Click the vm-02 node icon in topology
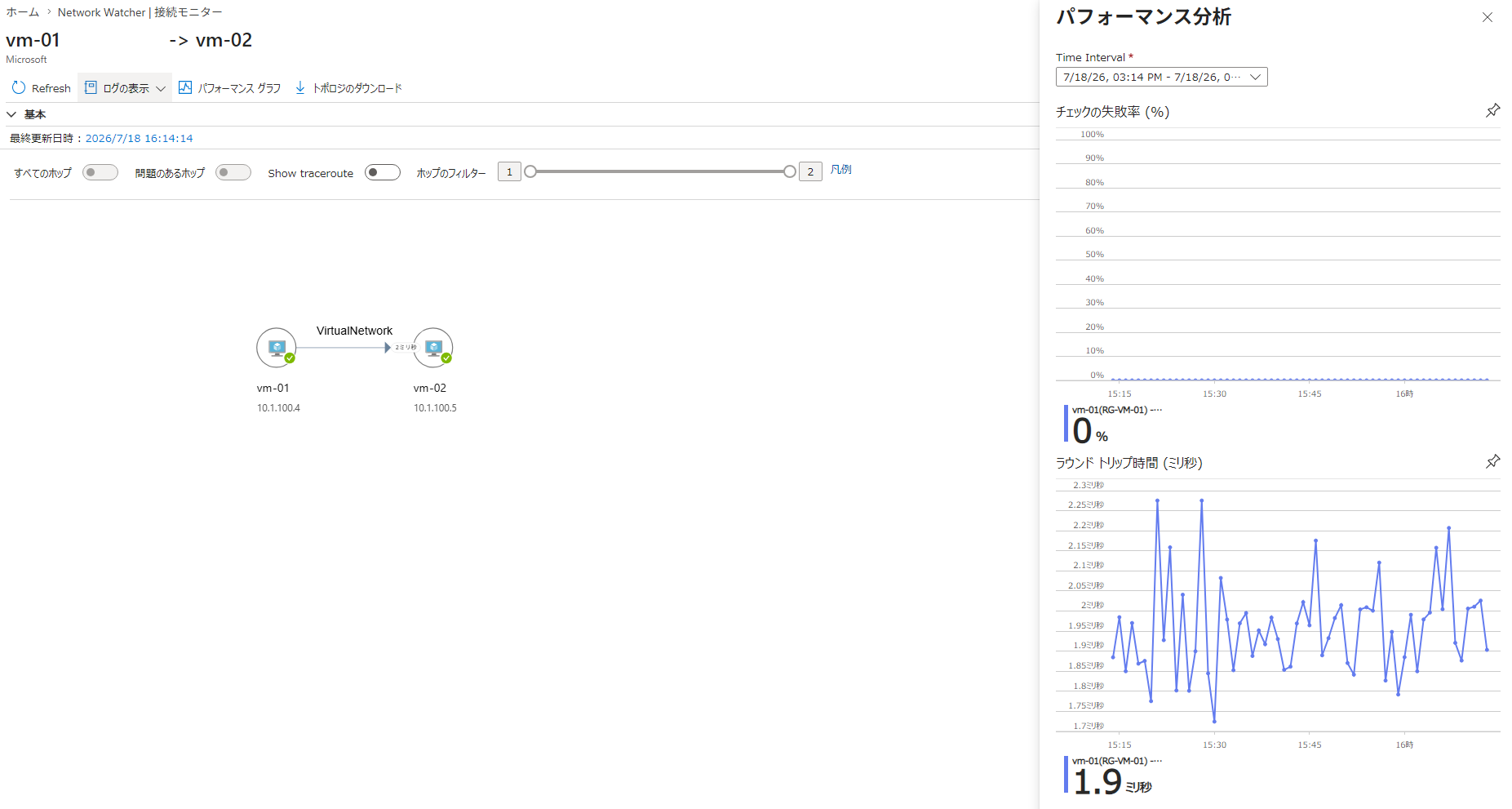The width and height of the screenshot is (1512, 809). 433,348
